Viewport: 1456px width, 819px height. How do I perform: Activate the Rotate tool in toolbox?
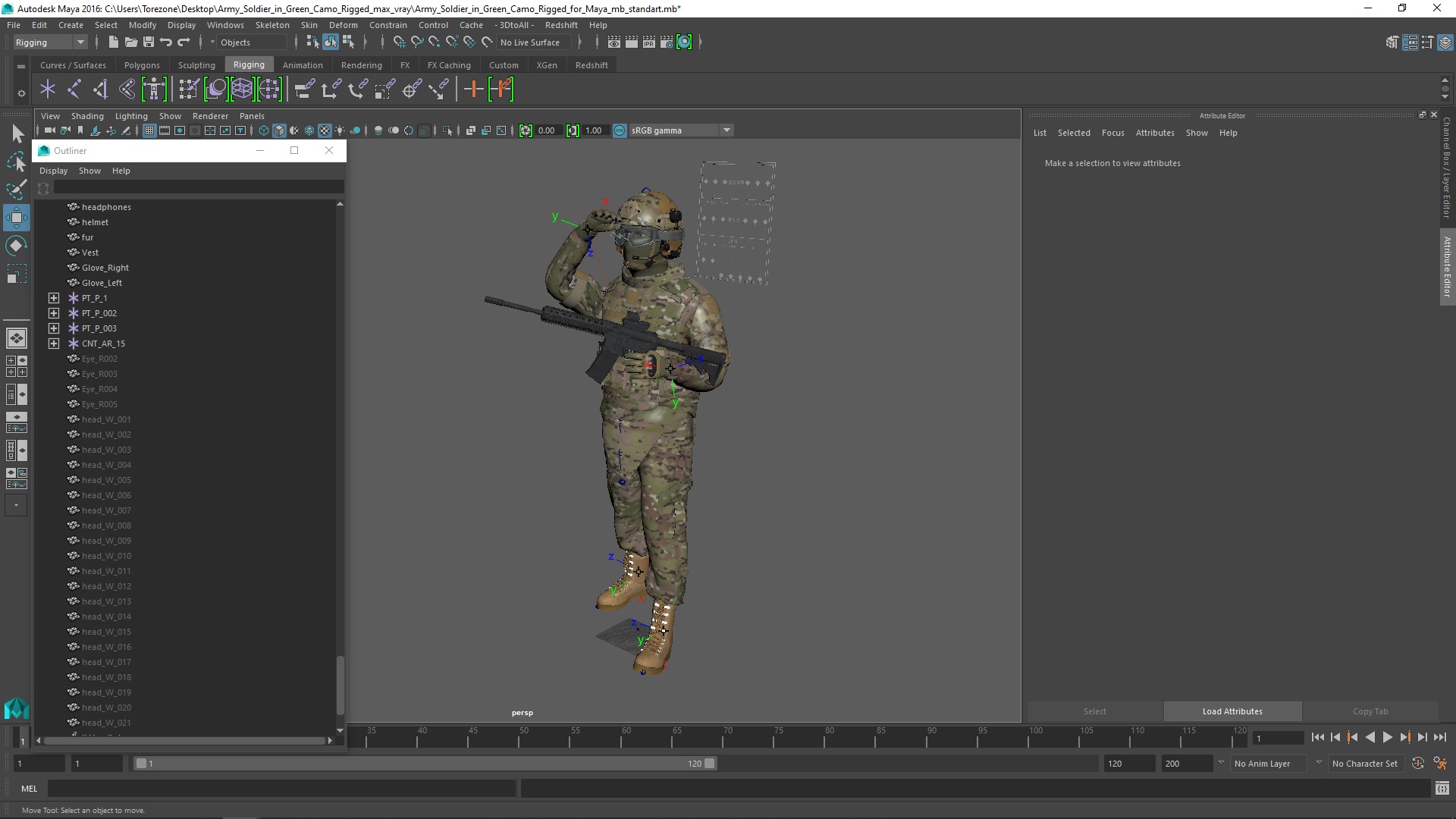coord(16,246)
